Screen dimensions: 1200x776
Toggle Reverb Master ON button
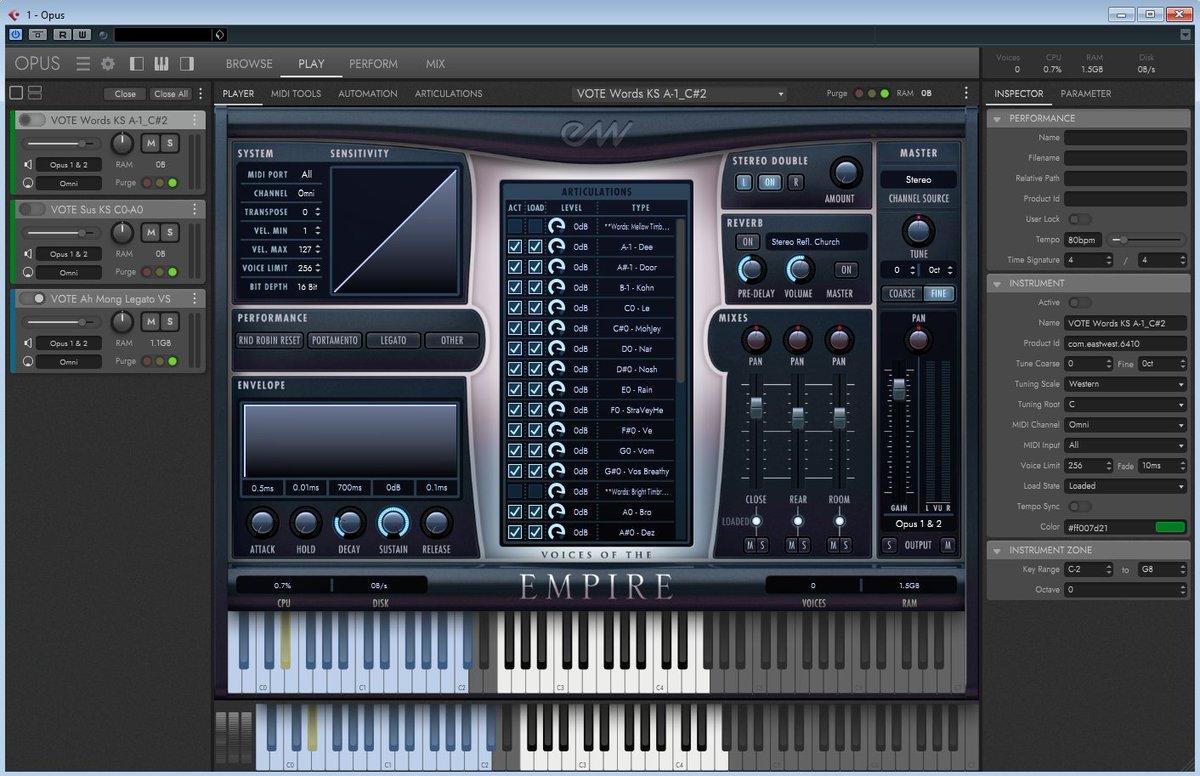(x=846, y=270)
